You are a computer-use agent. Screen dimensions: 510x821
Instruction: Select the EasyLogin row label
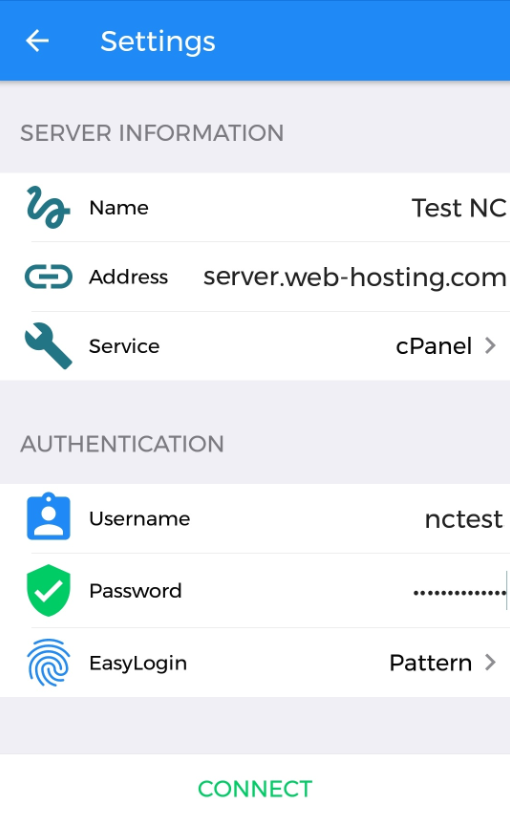(x=138, y=663)
